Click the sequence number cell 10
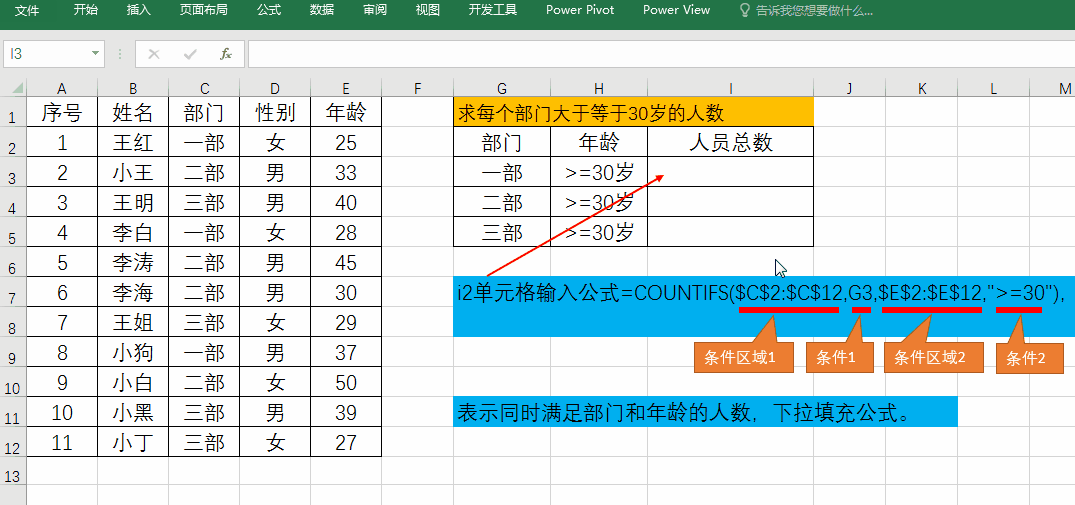Viewport: 1075px width, 505px height. (x=62, y=412)
